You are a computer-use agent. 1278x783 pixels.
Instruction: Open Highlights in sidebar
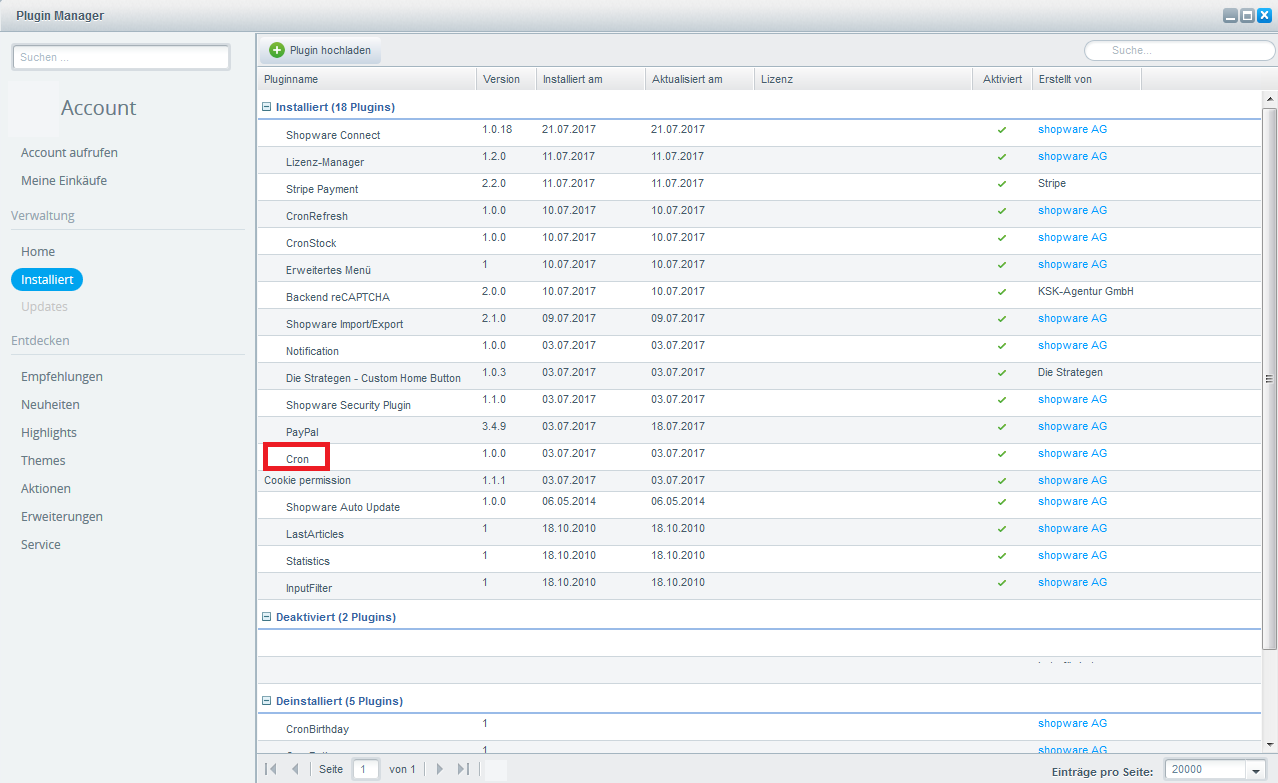coord(49,433)
